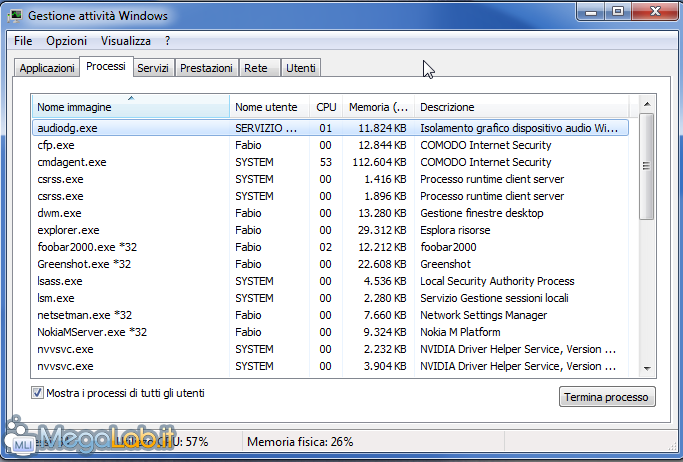Select the Greenshot.exe *32 process
The height and width of the screenshot is (462, 683).
[330, 264]
